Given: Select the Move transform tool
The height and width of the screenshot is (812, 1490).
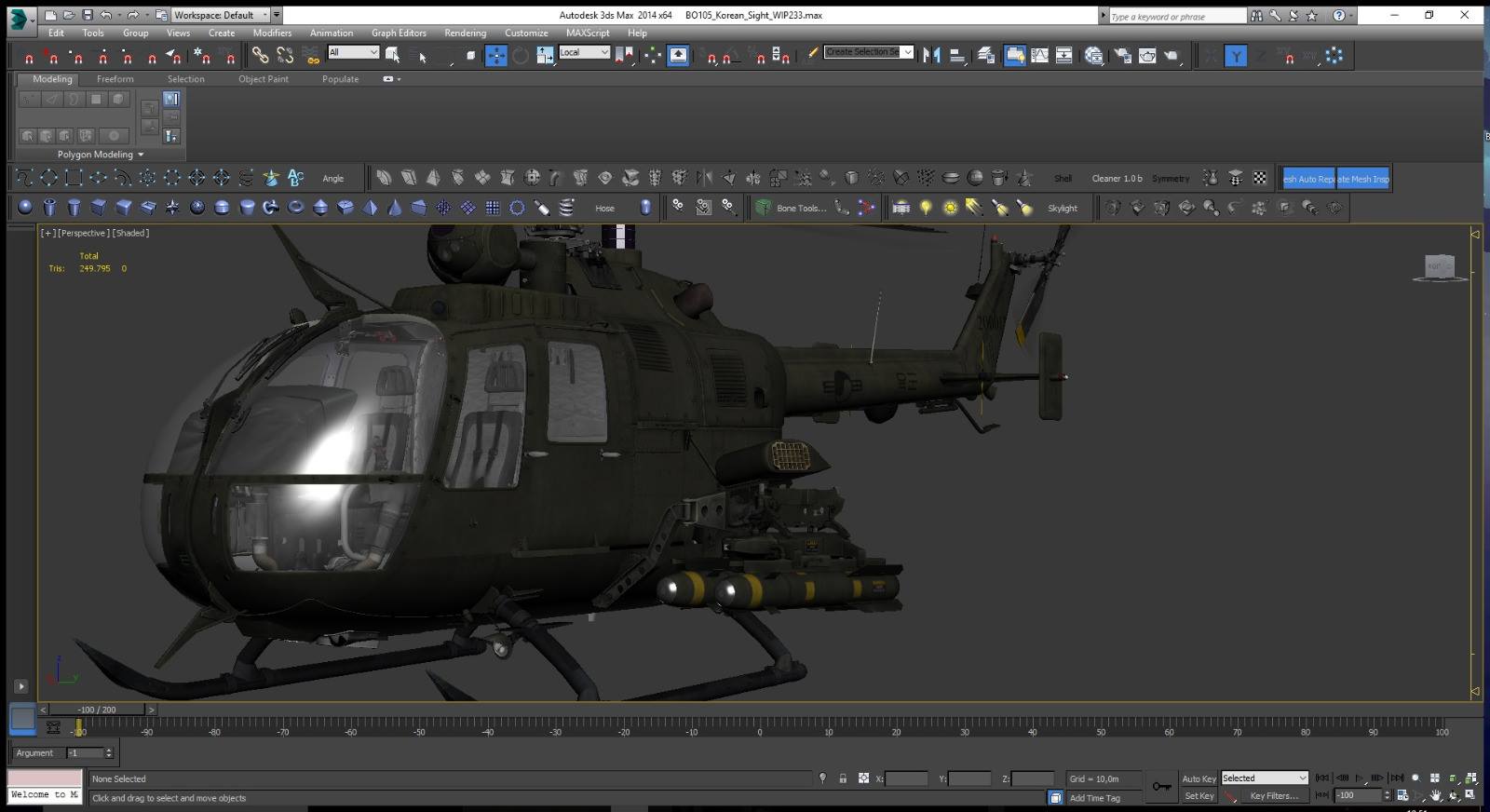Looking at the screenshot, I should (x=496, y=56).
